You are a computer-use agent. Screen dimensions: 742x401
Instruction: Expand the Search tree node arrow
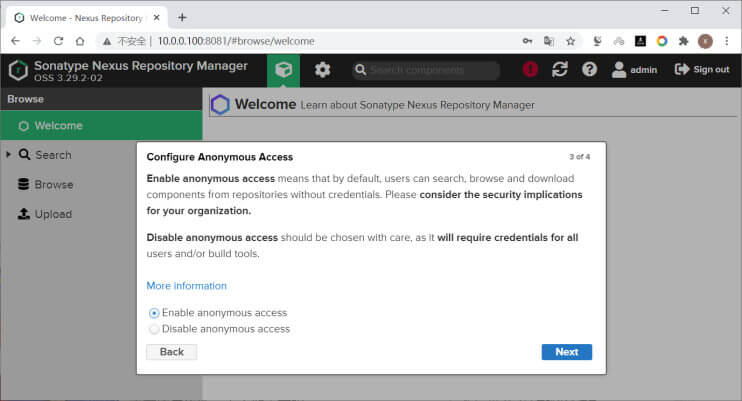(8, 154)
